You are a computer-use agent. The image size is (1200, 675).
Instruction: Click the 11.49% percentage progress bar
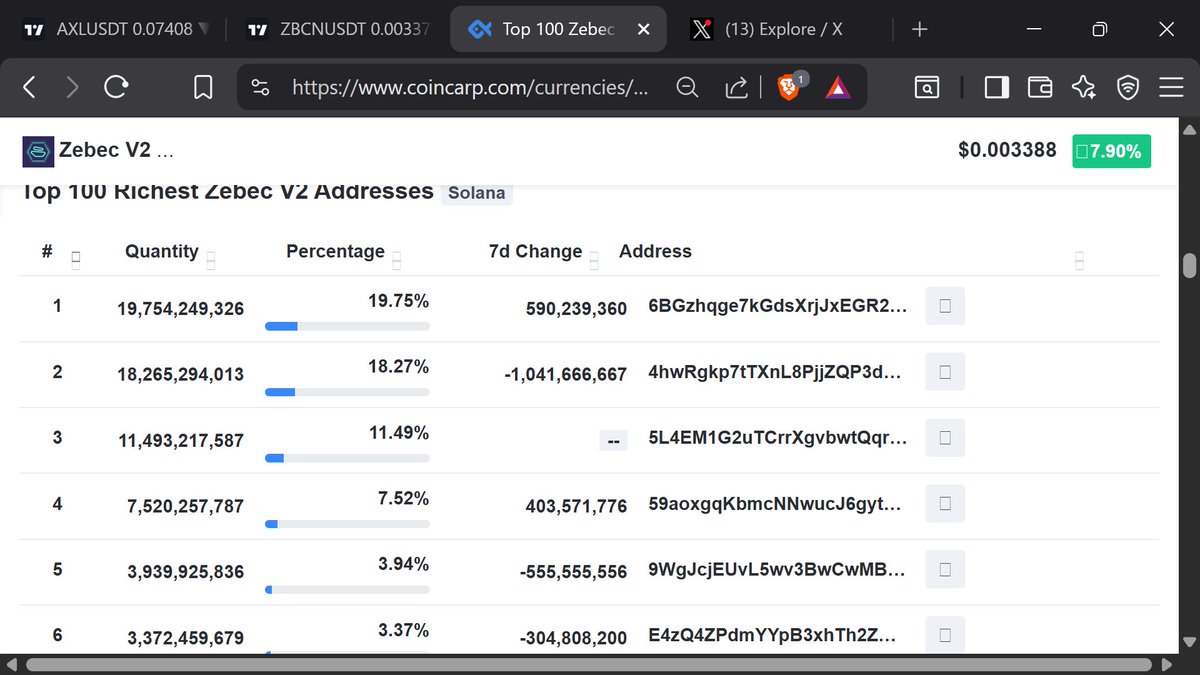[x=347, y=458]
